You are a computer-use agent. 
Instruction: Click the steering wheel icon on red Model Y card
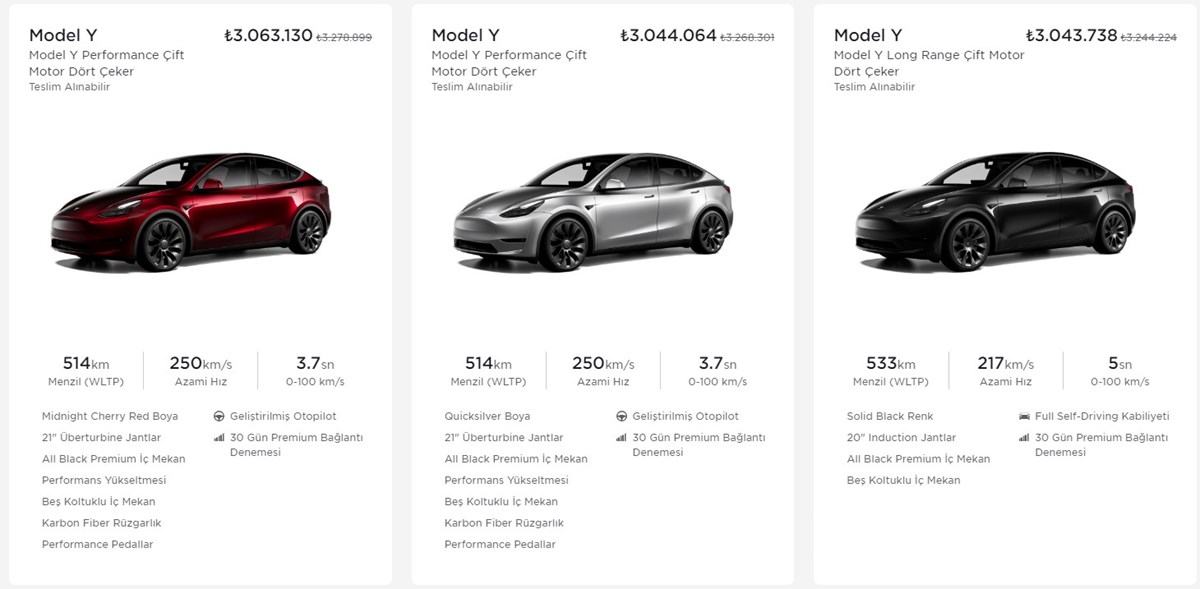(x=219, y=416)
